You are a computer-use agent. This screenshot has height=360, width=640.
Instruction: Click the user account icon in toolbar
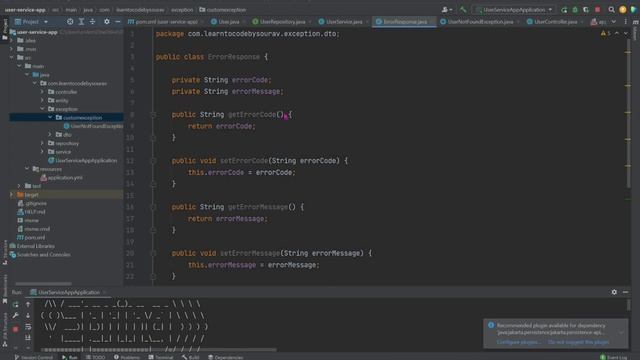(x=446, y=9)
